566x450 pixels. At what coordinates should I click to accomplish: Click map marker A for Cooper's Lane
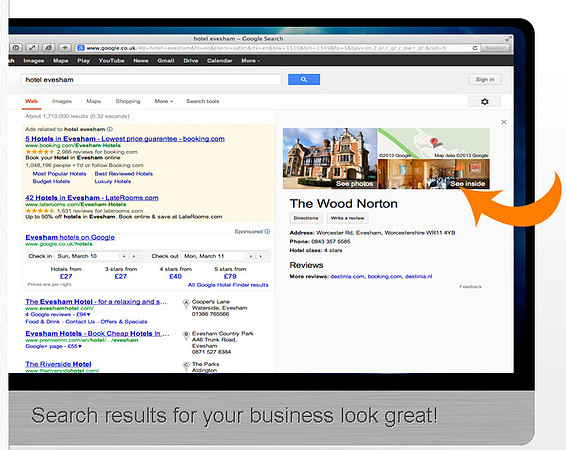tap(186, 304)
